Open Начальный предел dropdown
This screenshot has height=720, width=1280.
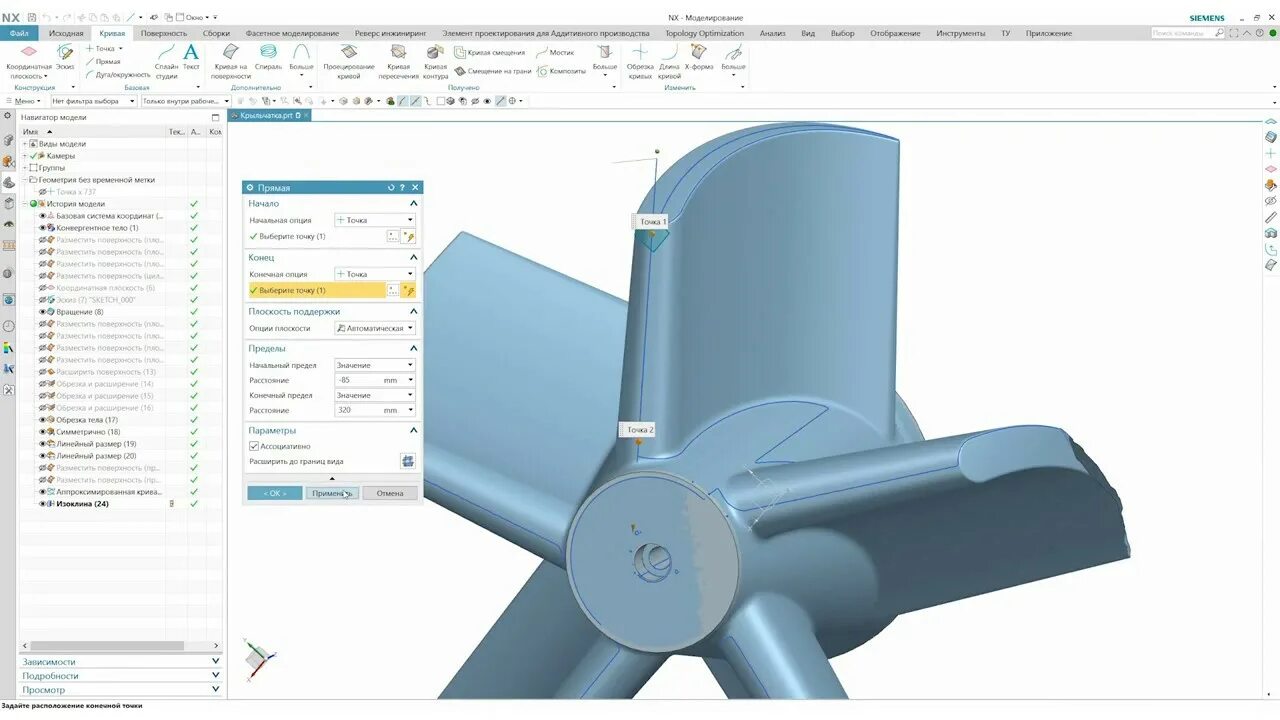click(374, 365)
